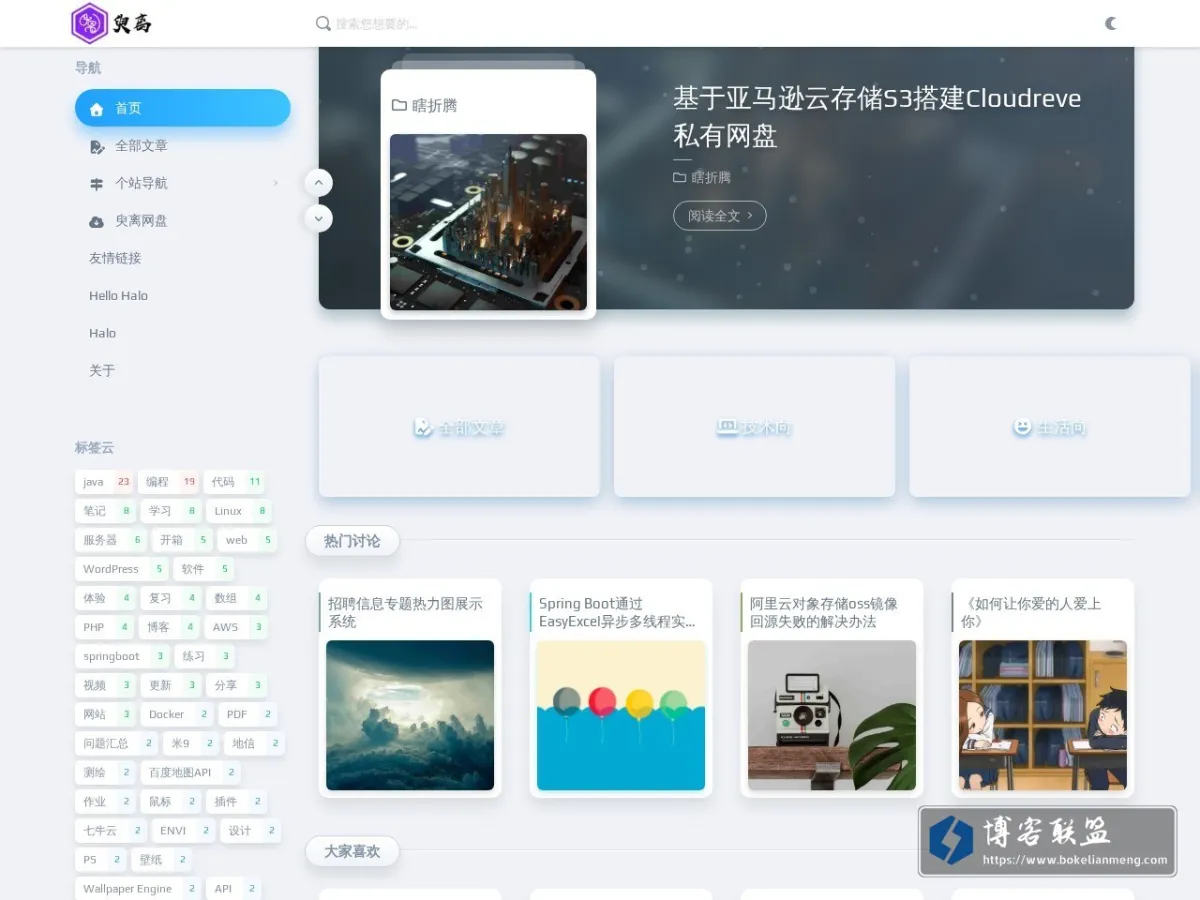Open the anime classroom post thumbnail
Image resolution: width=1200 pixels, height=900 pixels.
1043,715
